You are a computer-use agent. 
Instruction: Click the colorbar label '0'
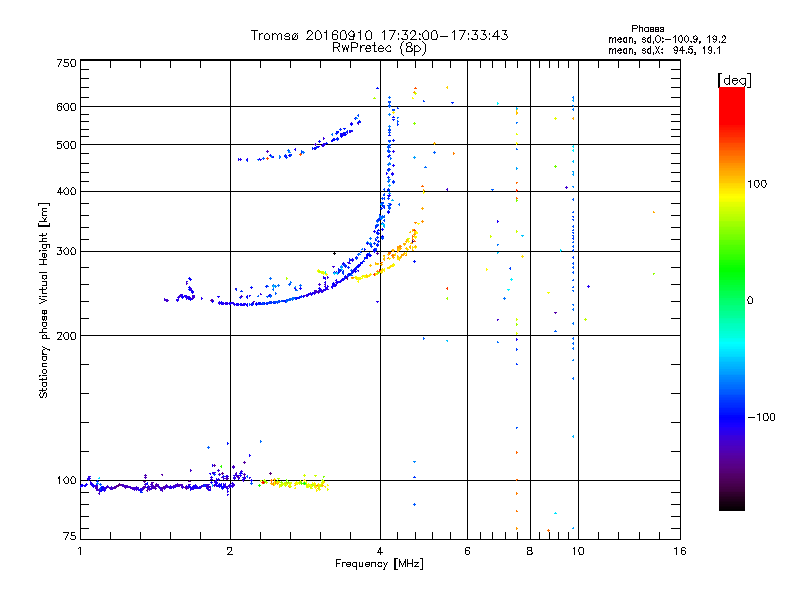click(x=750, y=300)
